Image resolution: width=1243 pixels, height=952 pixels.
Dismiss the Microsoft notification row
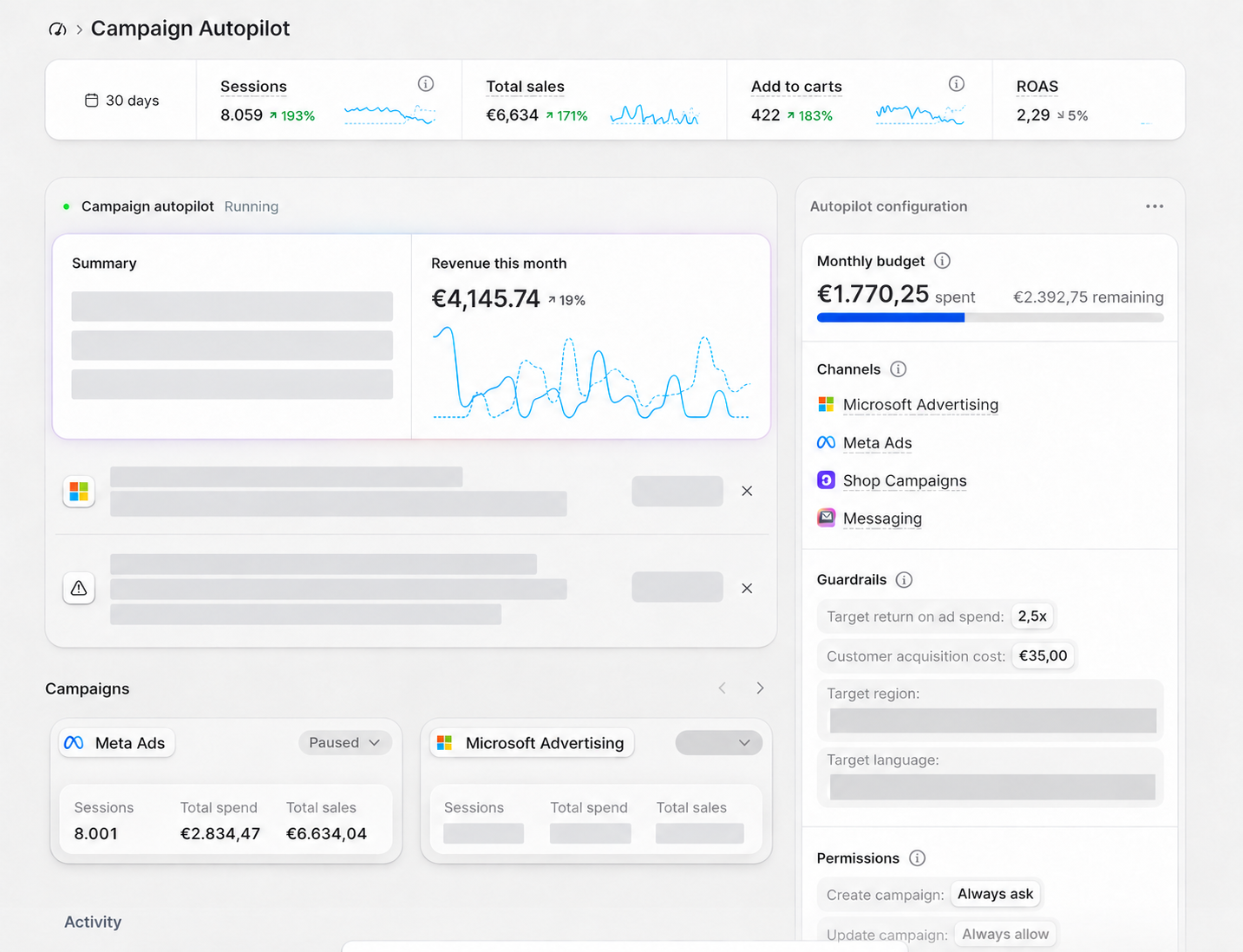coord(747,492)
